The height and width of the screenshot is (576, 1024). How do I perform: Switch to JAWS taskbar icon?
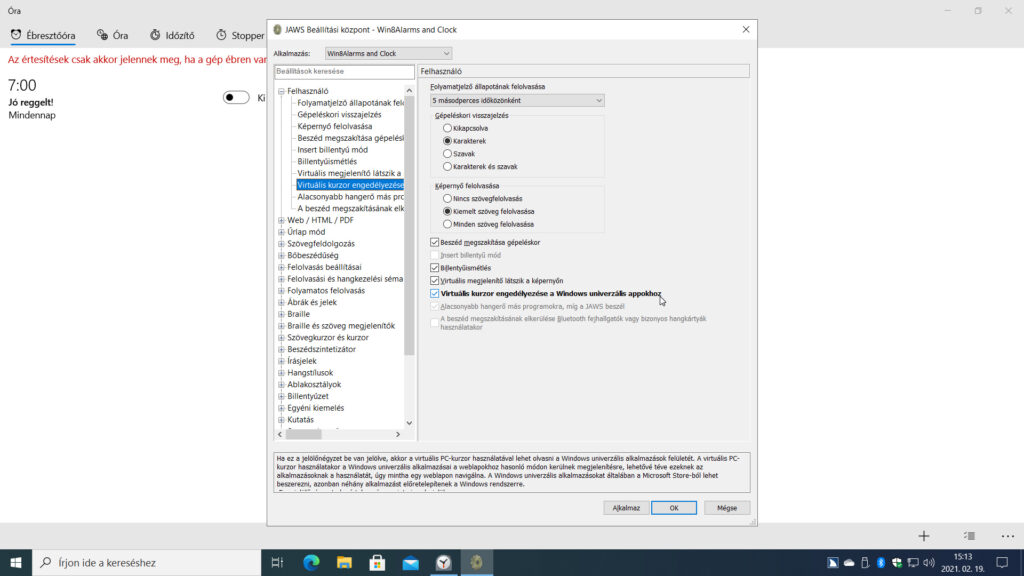pyautogui.click(x=477, y=562)
